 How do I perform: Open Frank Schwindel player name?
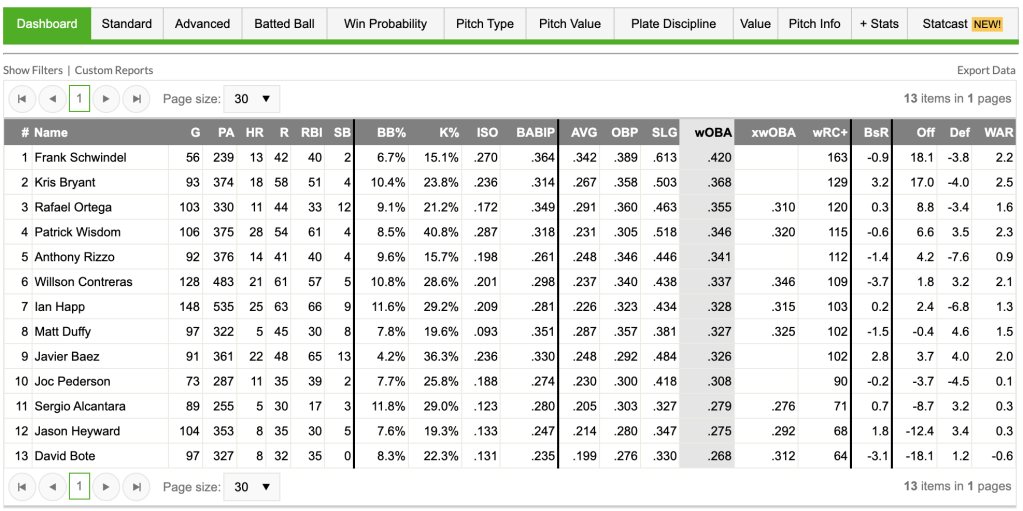click(79, 158)
